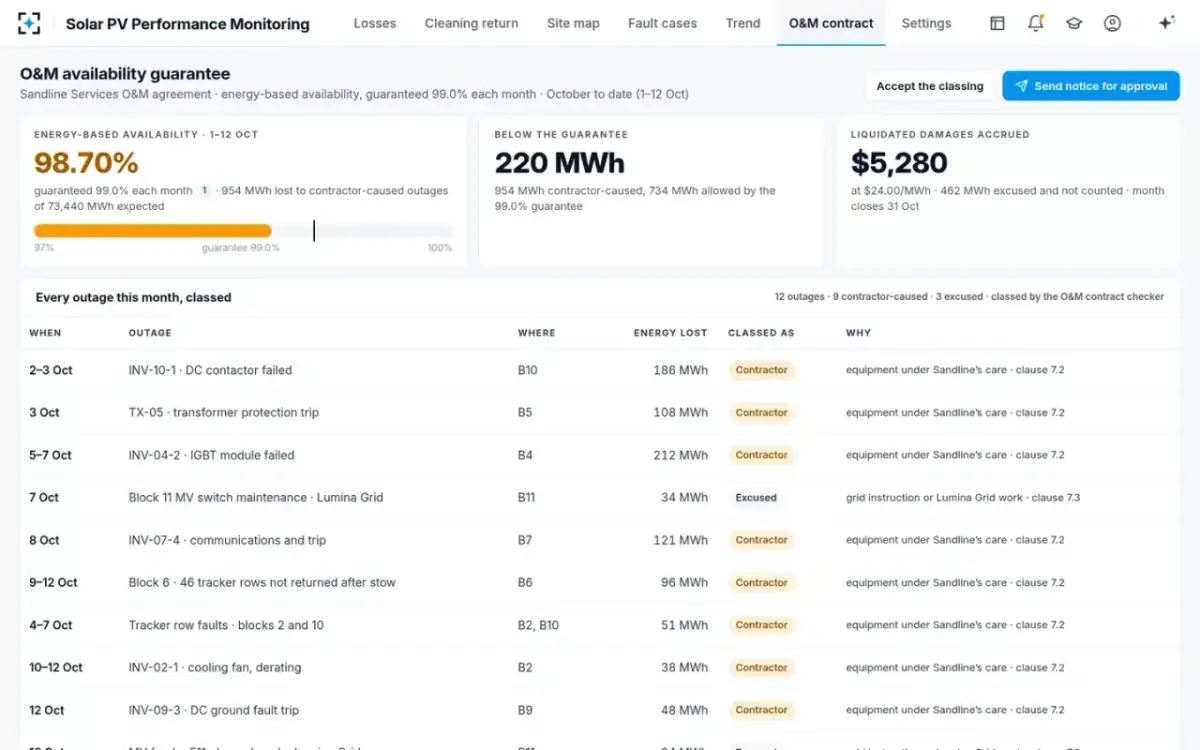Select INV-07-4 communications and trip row

click(x=600, y=540)
